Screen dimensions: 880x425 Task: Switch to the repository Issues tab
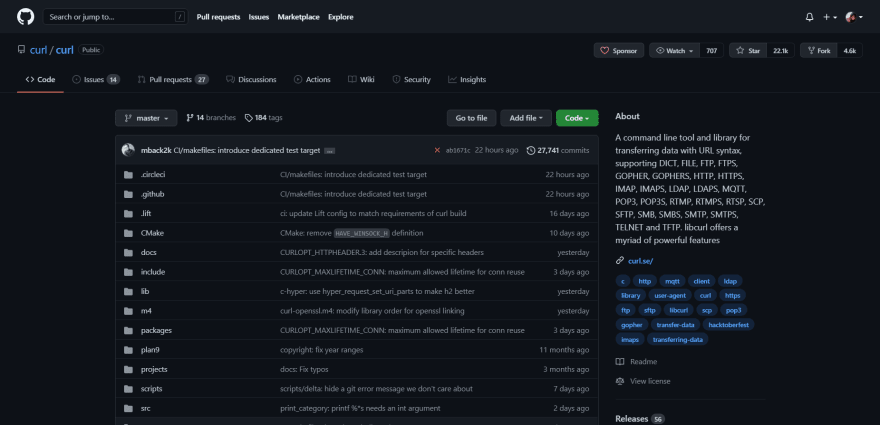96,80
